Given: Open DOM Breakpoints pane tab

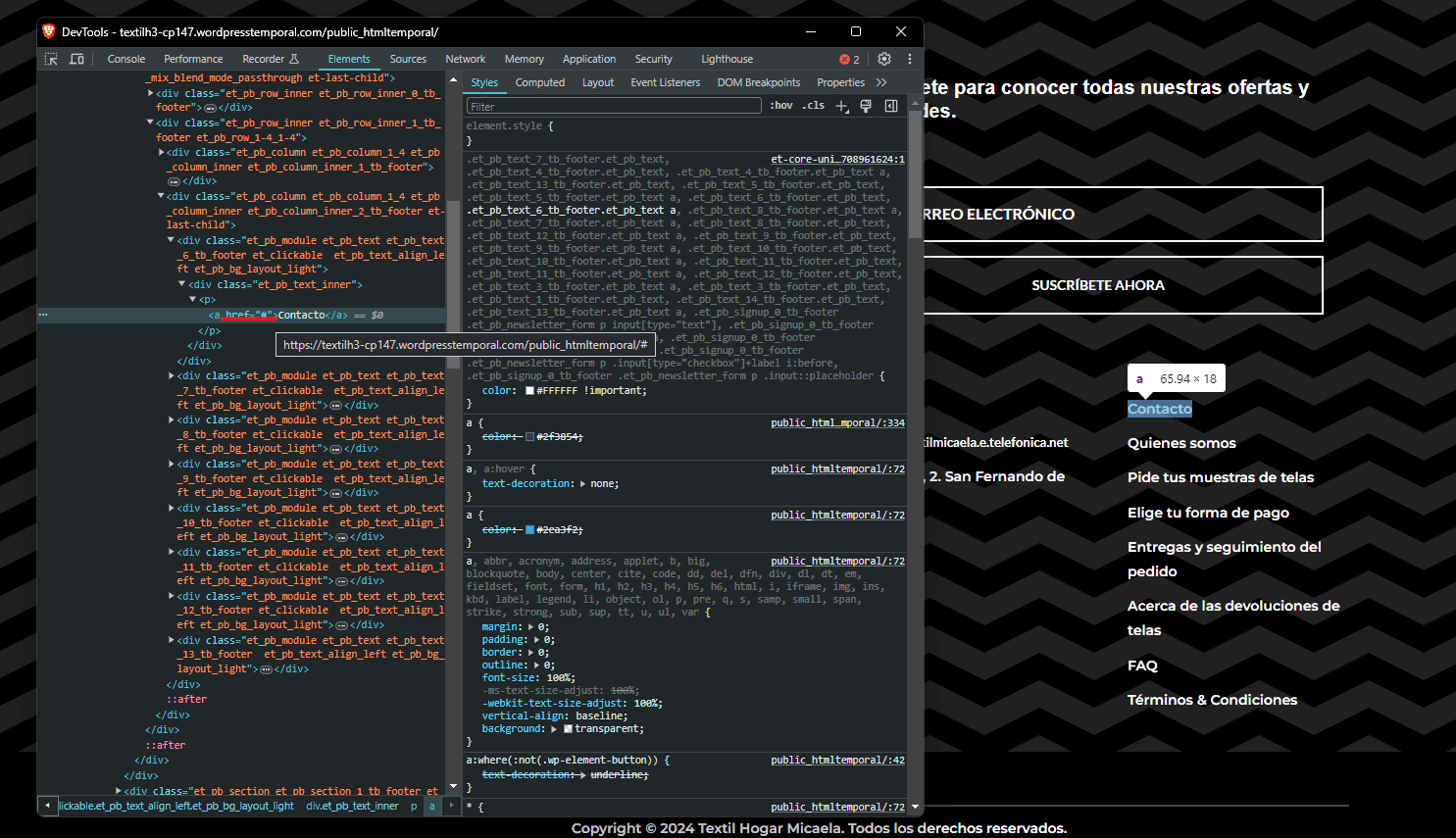Looking at the screenshot, I should click(759, 82).
